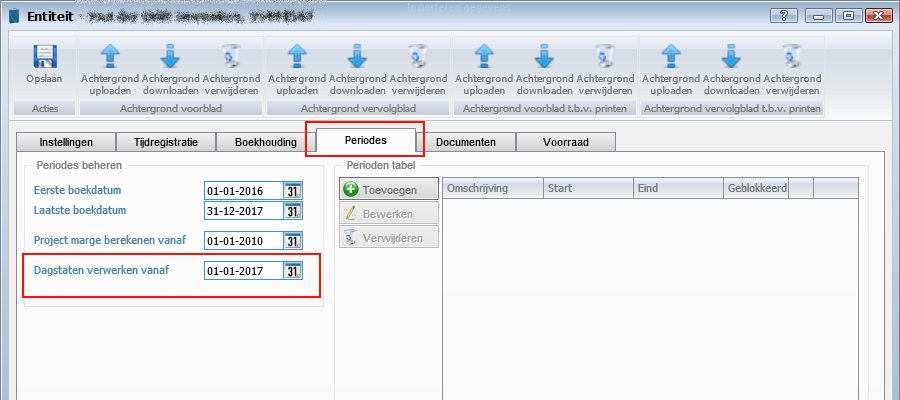Click the help question mark button
This screenshot has width=900, height=400.
tap(789, 16)
